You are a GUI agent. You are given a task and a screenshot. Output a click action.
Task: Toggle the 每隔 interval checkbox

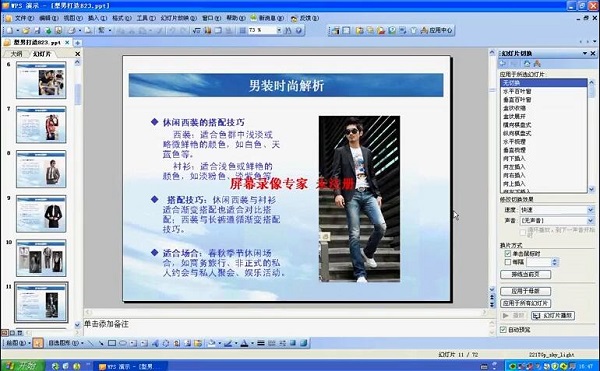(x=508, y=262)
